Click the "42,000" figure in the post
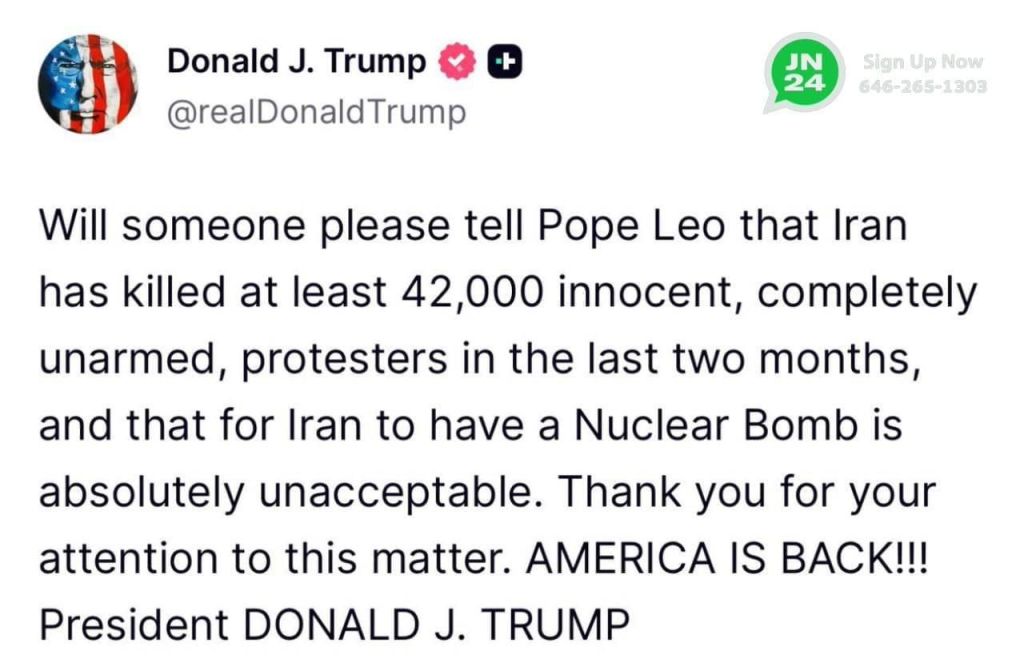The image size is (1024, 663). pos(473,292)
